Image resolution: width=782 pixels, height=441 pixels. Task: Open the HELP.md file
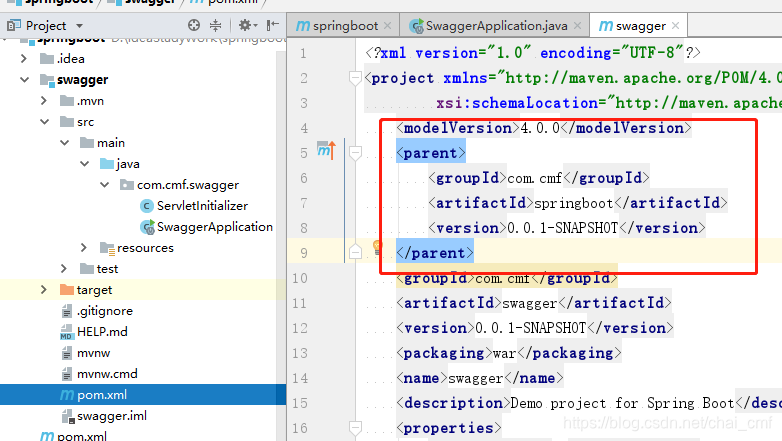click(x=94, y=332)
